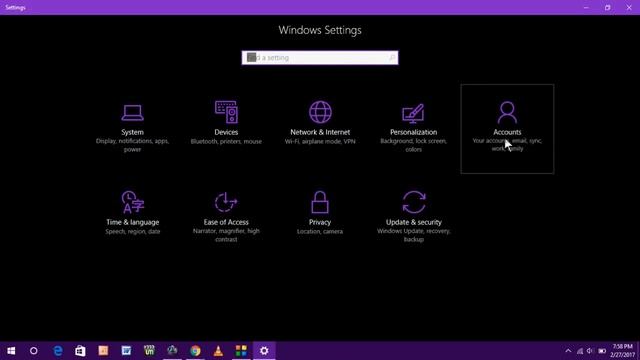Open the Accounts settings tile
This screenshot has height=360, width=640.
click(507, 129)
